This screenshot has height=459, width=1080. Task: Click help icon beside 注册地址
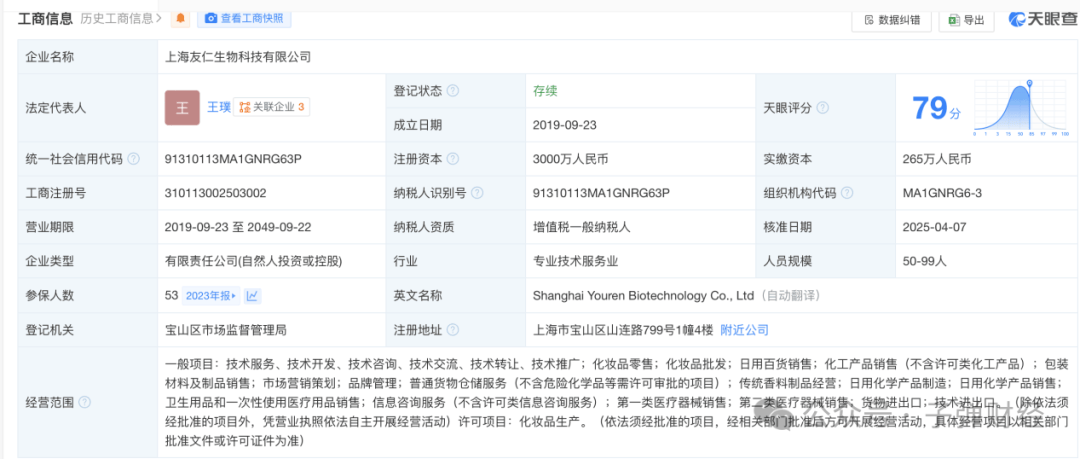(x=453, y=329)
